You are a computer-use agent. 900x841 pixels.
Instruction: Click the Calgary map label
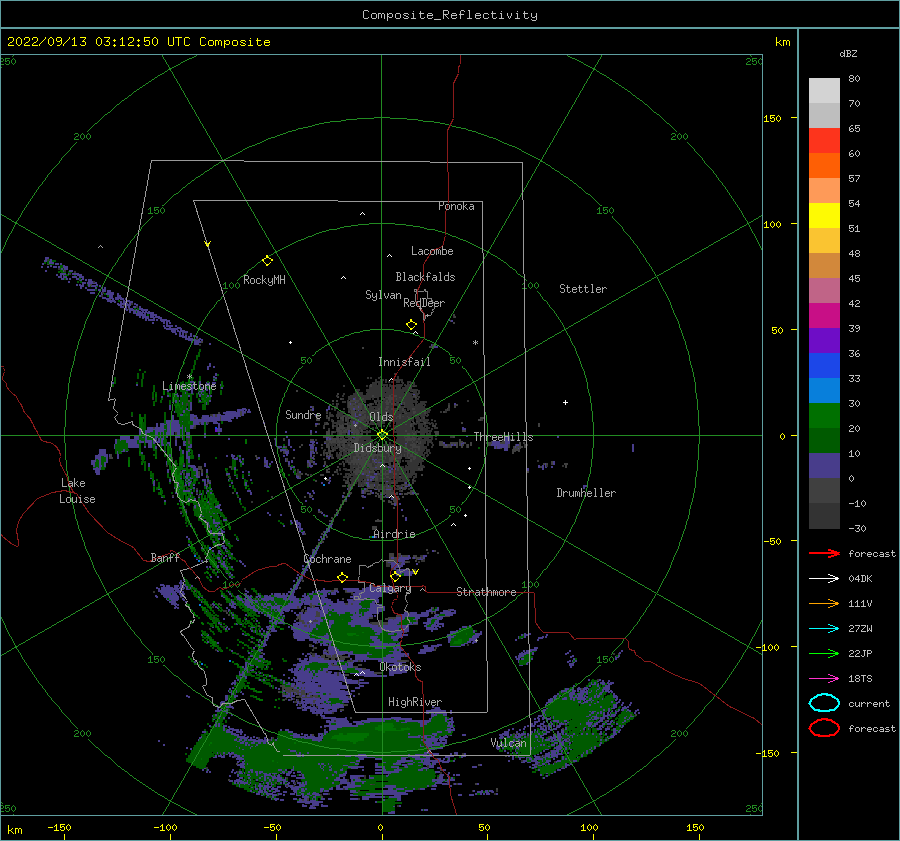coord(390,588)
